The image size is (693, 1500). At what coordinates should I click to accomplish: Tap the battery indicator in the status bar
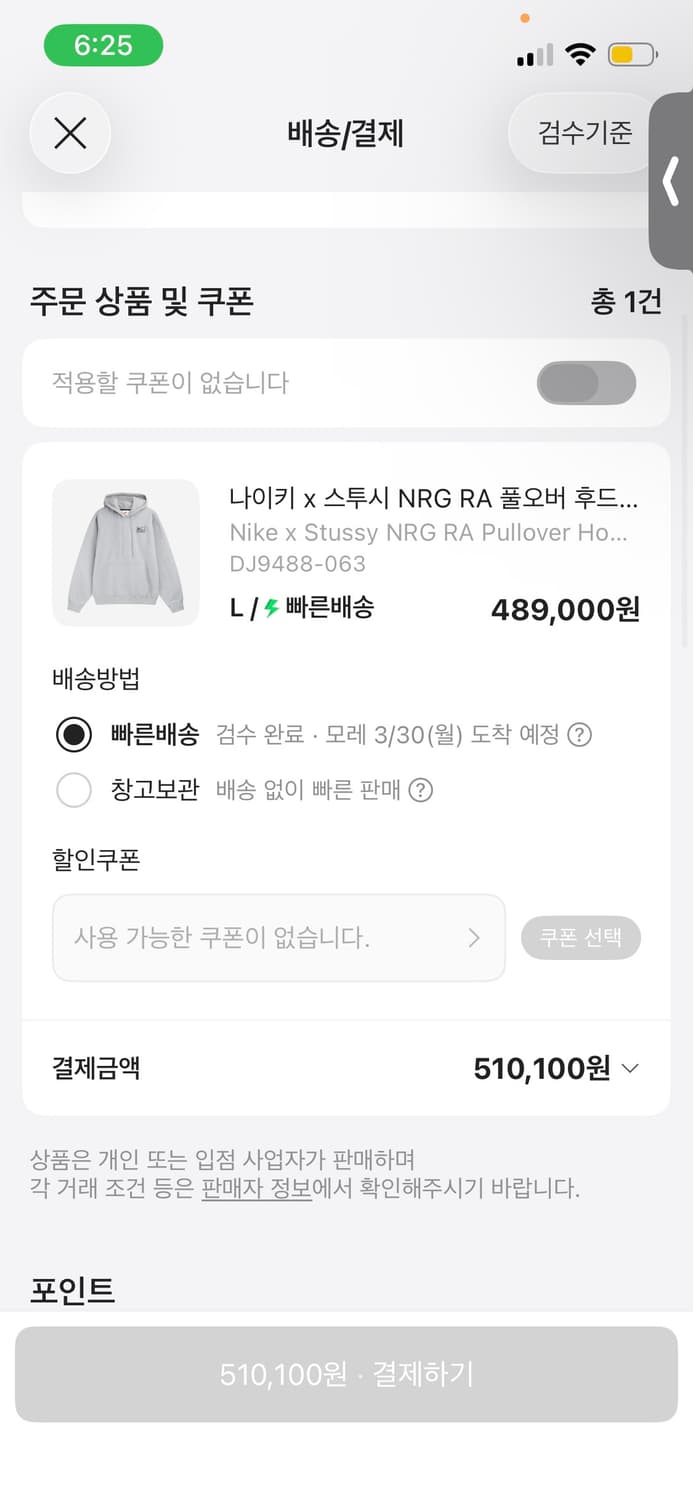[630, 55]
